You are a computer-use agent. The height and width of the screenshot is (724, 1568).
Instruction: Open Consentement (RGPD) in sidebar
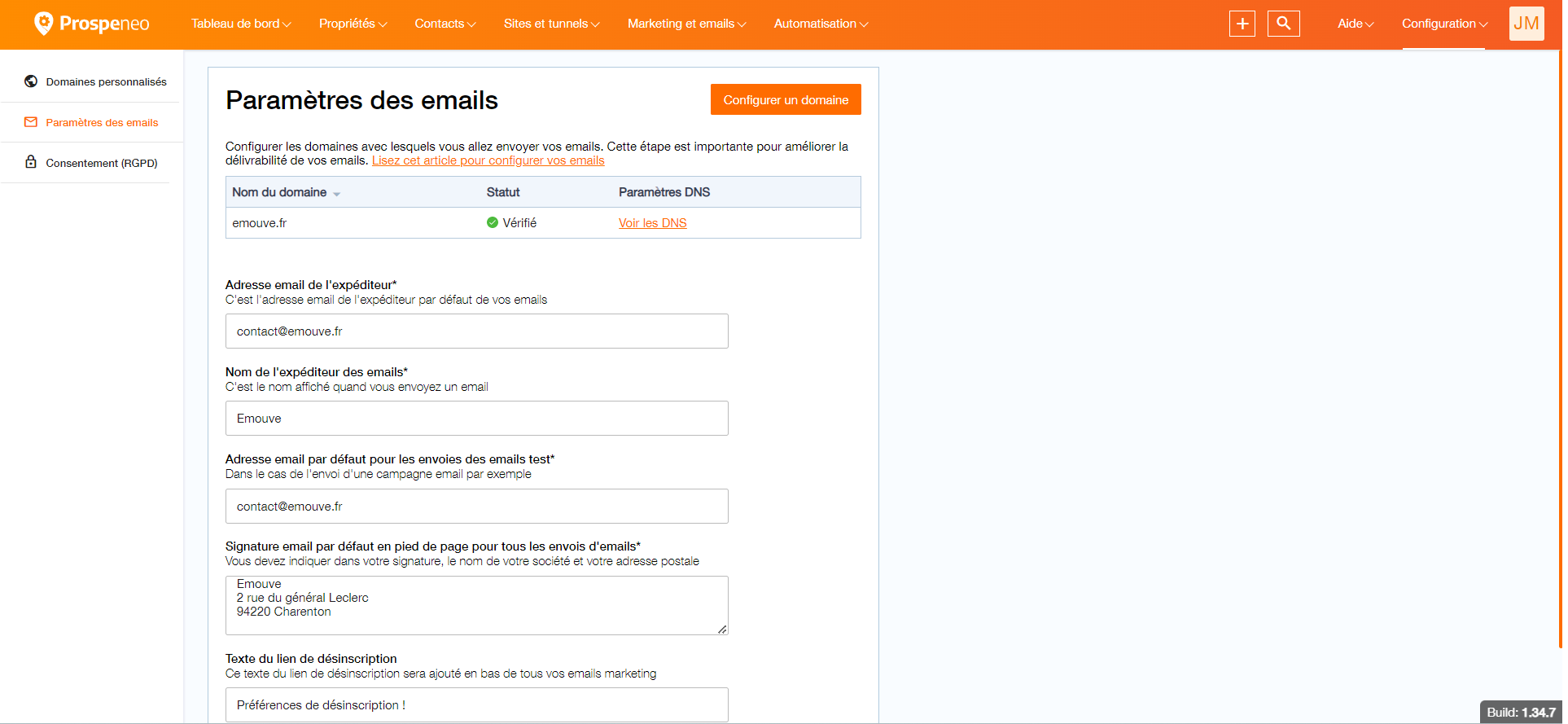tap(102, 163)
